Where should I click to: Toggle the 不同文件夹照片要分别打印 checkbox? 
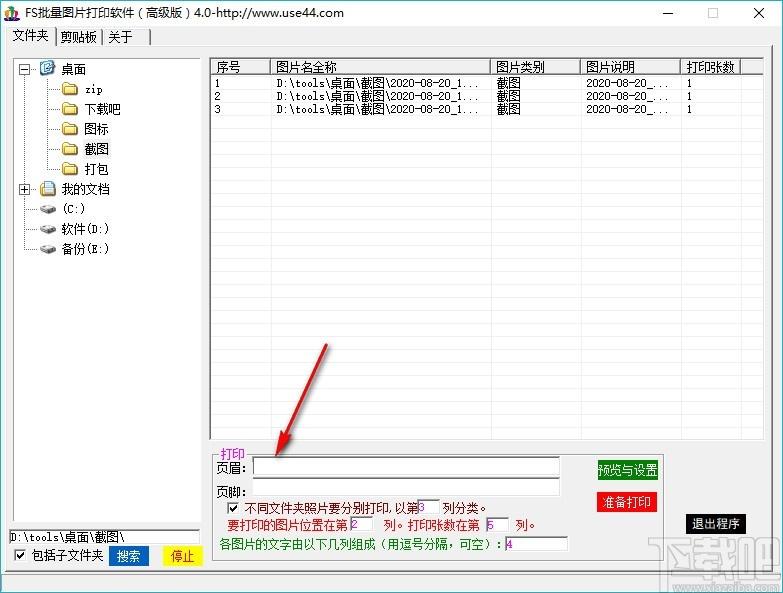(233, 508)
